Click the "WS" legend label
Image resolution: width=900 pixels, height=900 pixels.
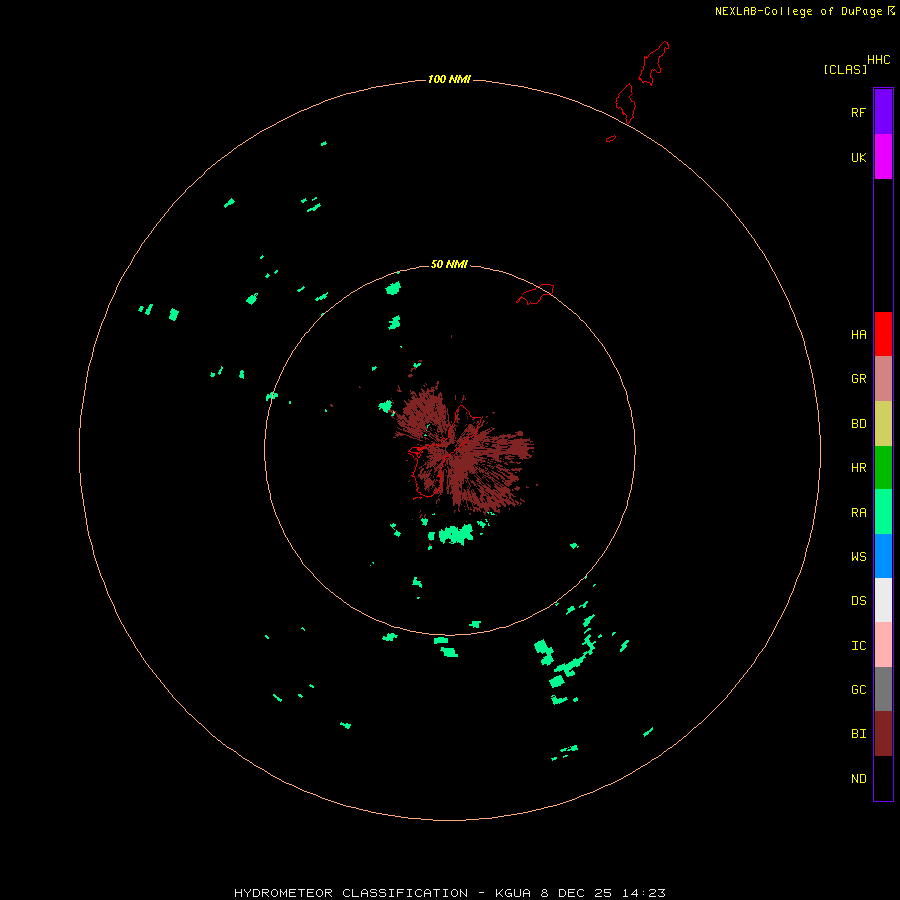858,557
